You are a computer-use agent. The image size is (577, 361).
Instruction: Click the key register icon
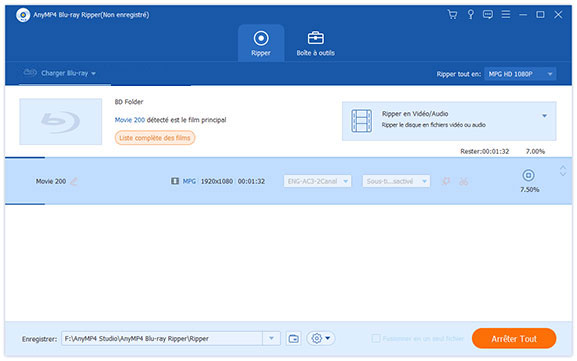tap(470, 15)
